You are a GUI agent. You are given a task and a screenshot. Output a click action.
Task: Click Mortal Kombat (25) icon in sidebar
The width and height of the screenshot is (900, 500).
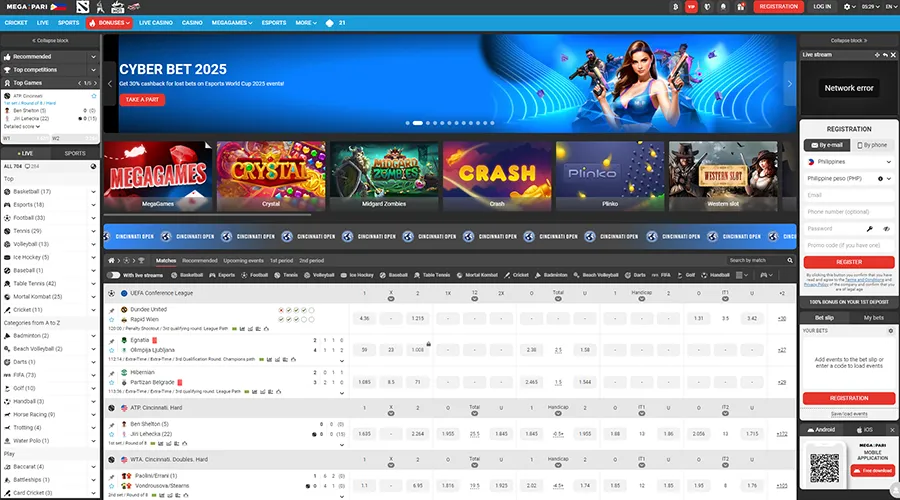point(7,297)
